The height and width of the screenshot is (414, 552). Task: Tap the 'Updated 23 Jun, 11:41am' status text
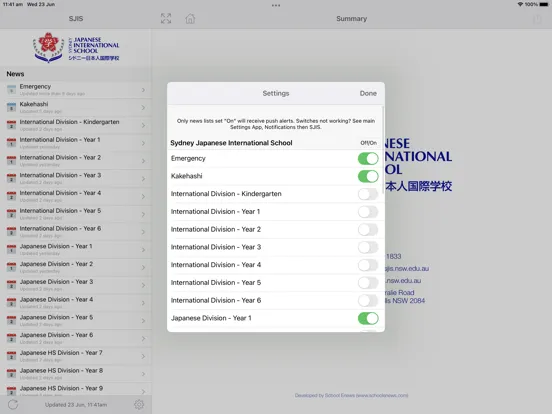[76, 405]
